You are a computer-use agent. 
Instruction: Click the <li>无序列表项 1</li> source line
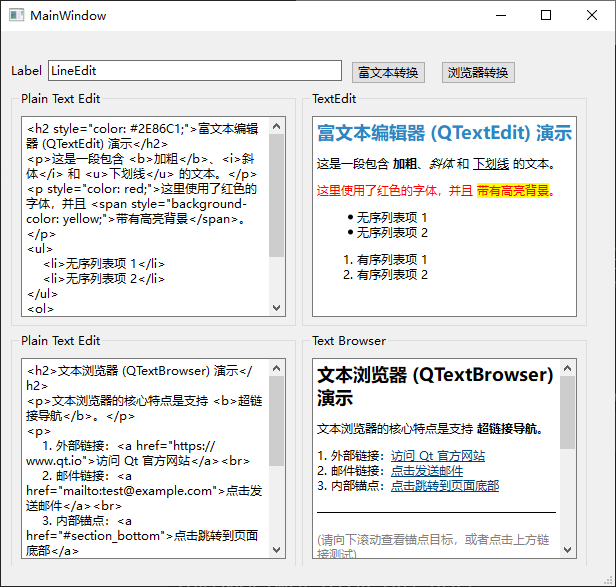pos(104,264)
